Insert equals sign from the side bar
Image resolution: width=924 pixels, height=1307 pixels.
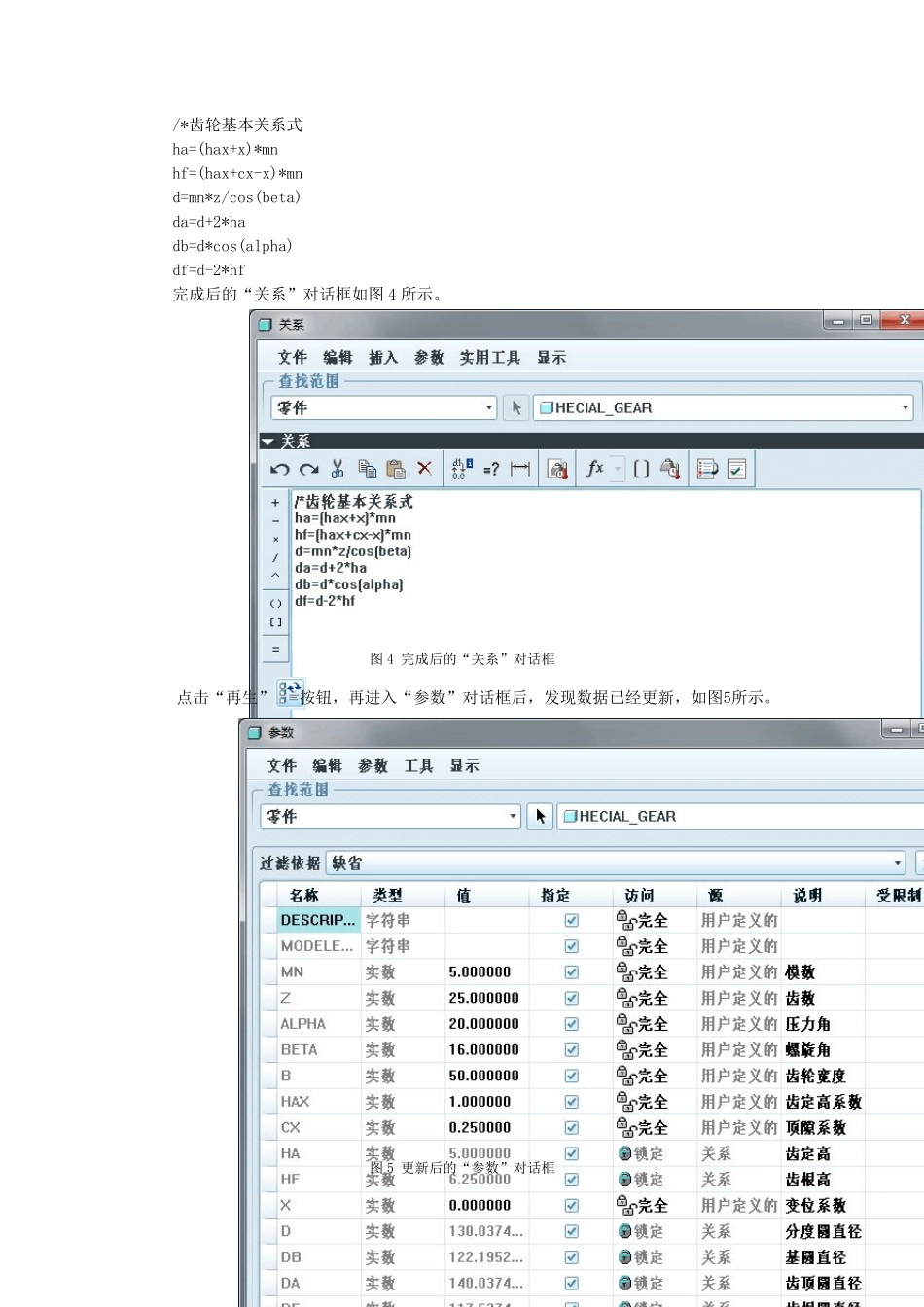tap(275, 649)
